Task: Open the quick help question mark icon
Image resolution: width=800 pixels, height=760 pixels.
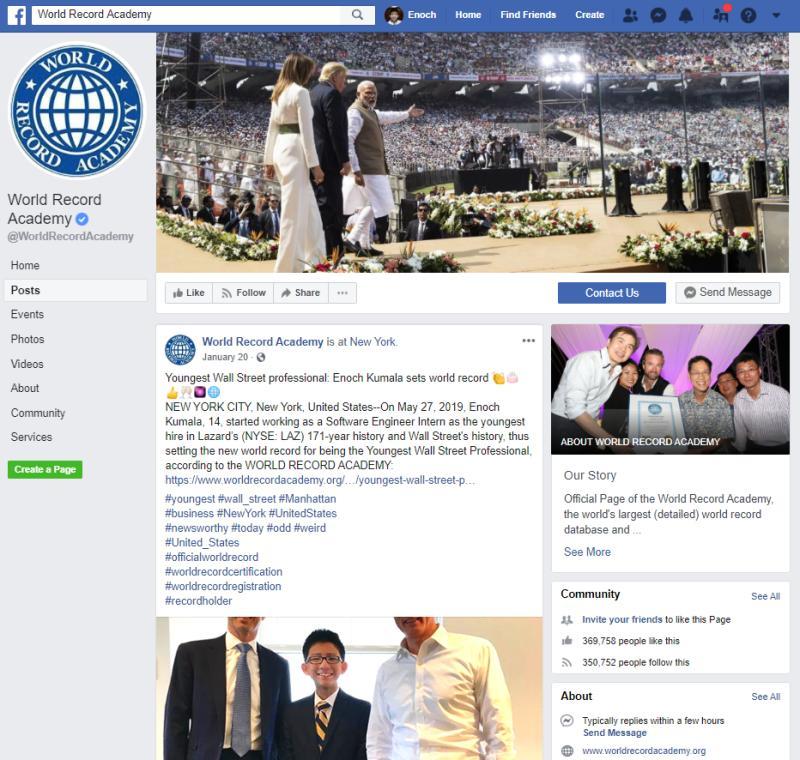Action: click(748, 15)
